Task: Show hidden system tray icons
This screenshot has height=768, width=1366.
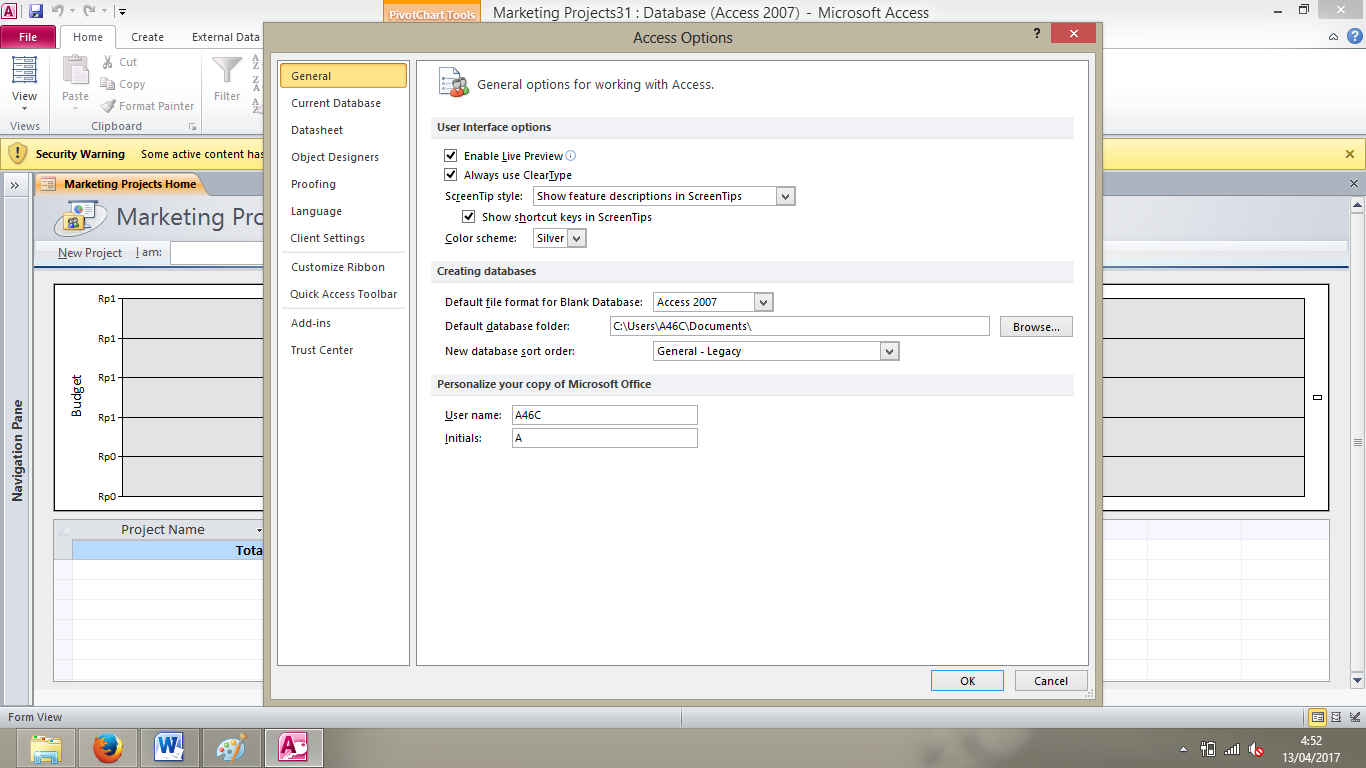Action: pos(1184,749)
